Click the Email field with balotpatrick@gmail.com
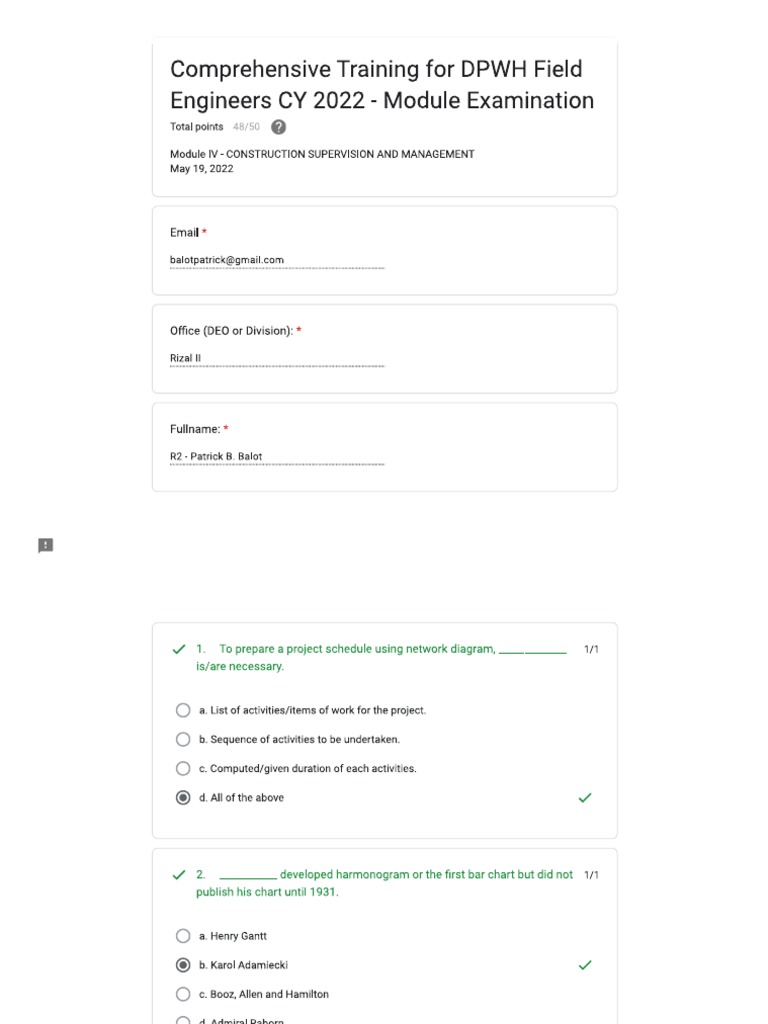The image size is (768, 1024). point(277,261)
